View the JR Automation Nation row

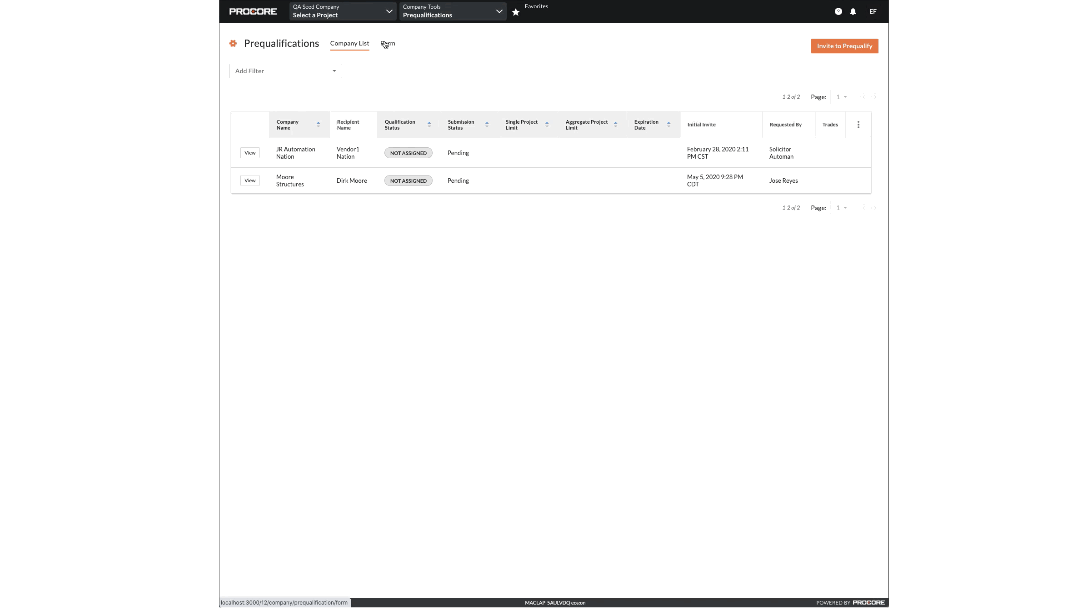pos(250,153)
